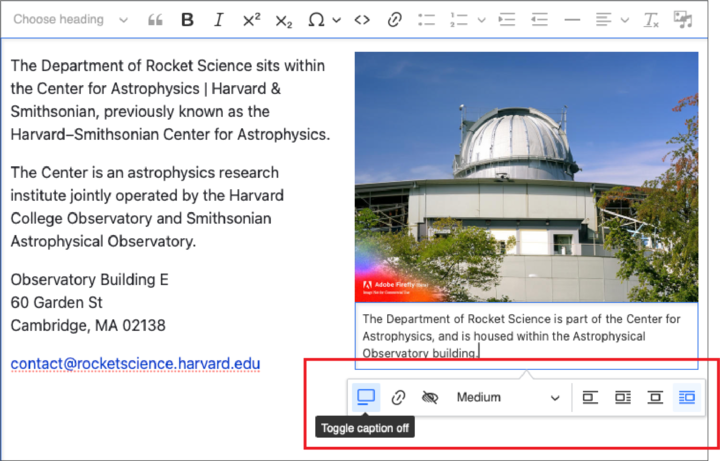
Task: Click the '60 Garden St' line
Action: click(x=56, y=302)
